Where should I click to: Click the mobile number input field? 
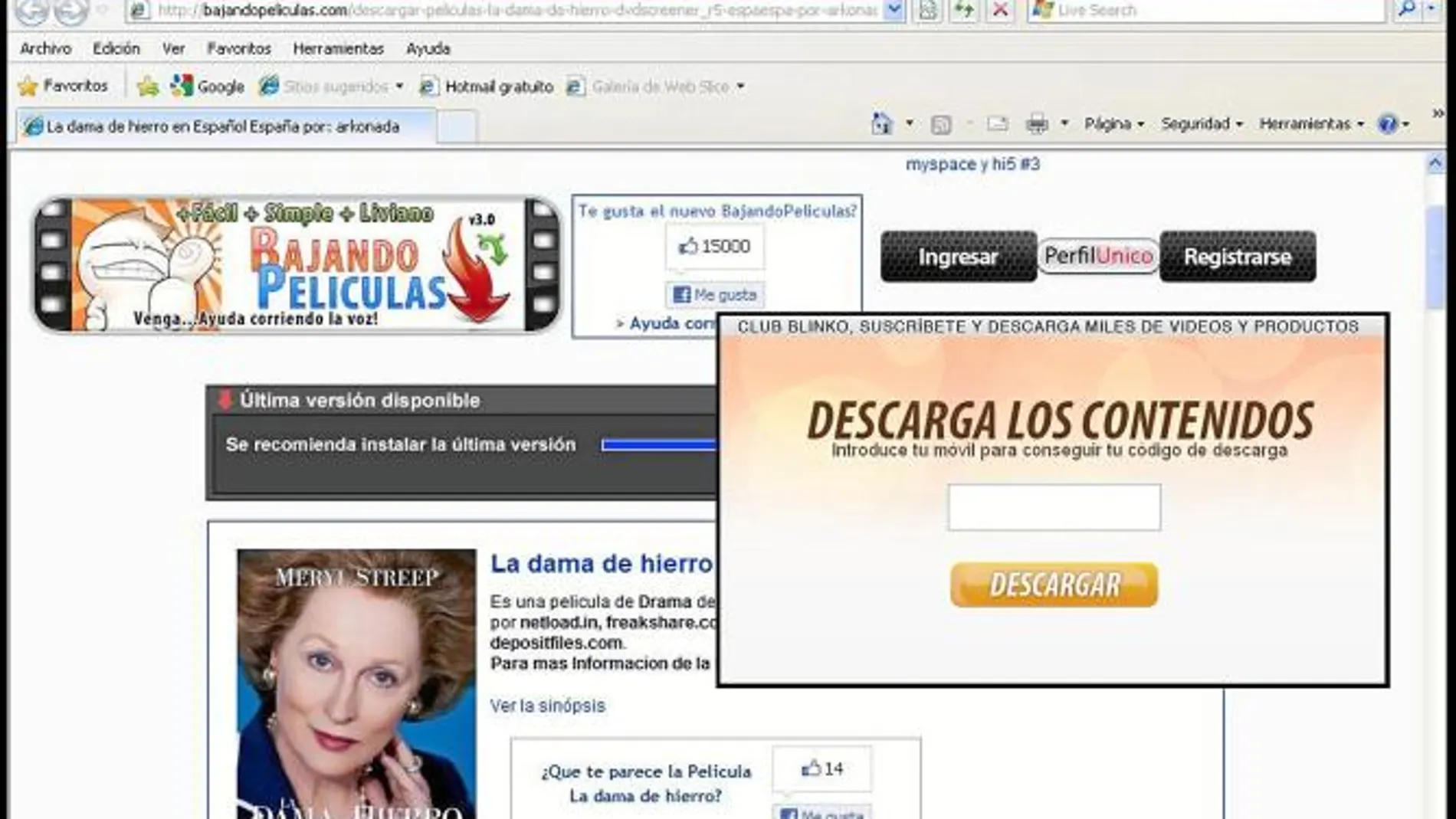pyautogui.click(x=1054, y=507)
